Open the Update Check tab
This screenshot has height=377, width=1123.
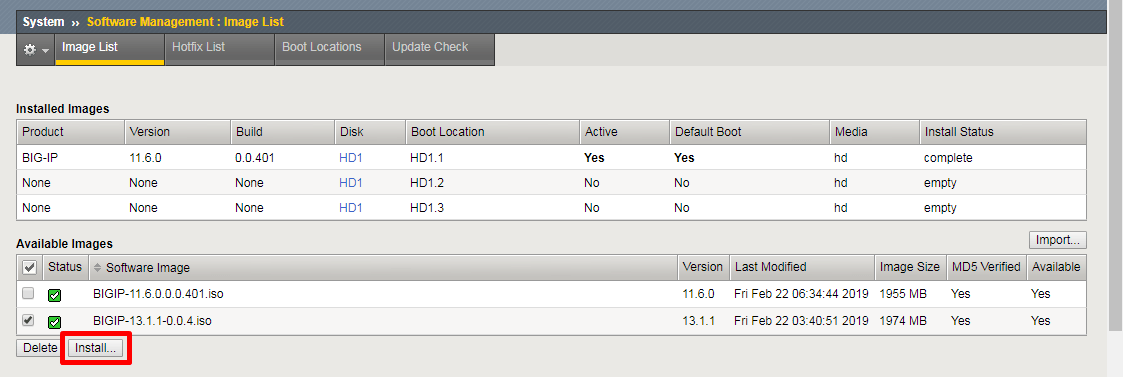439,49
